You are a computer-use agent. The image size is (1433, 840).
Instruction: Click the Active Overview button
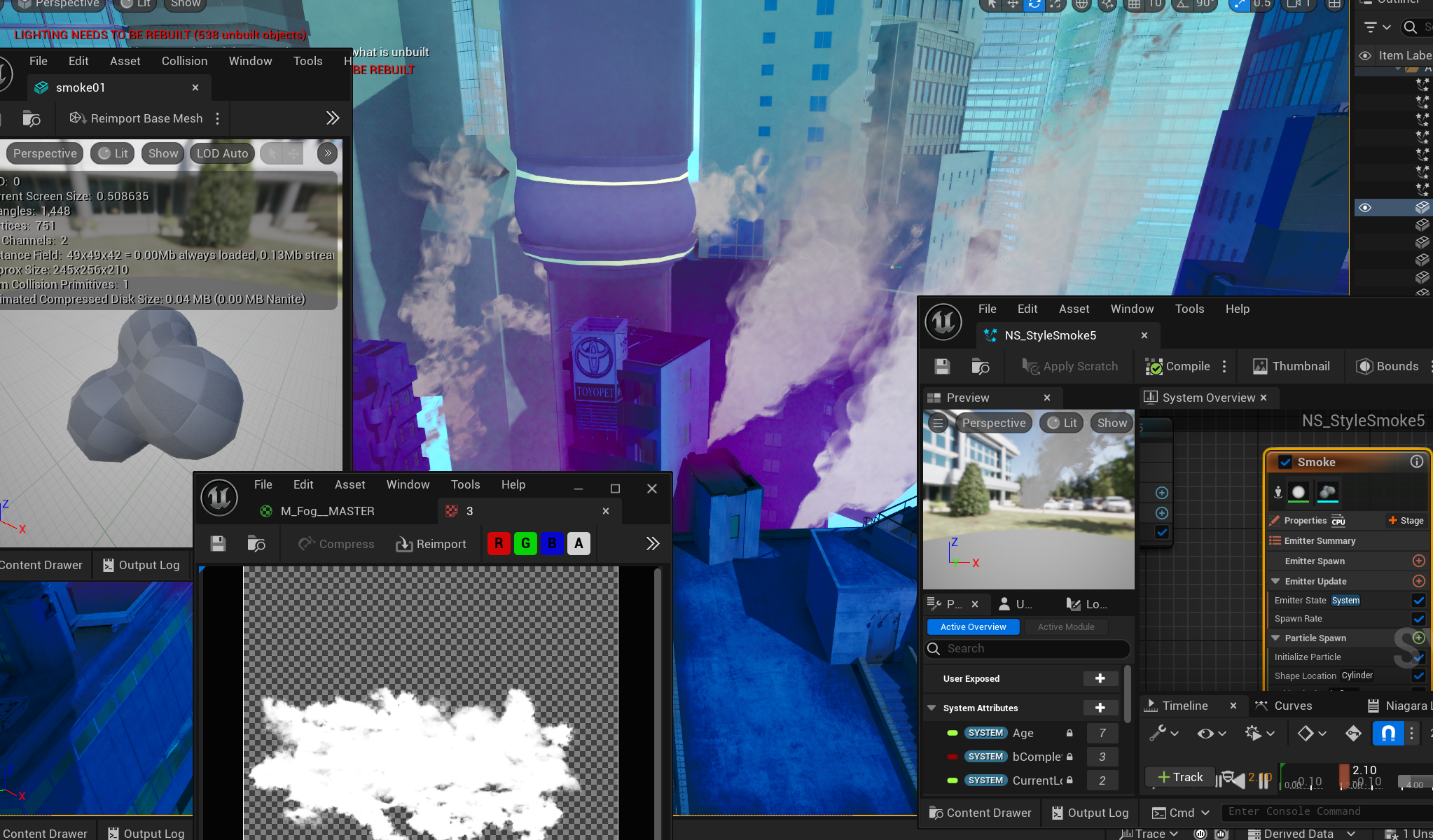point(973,626)
